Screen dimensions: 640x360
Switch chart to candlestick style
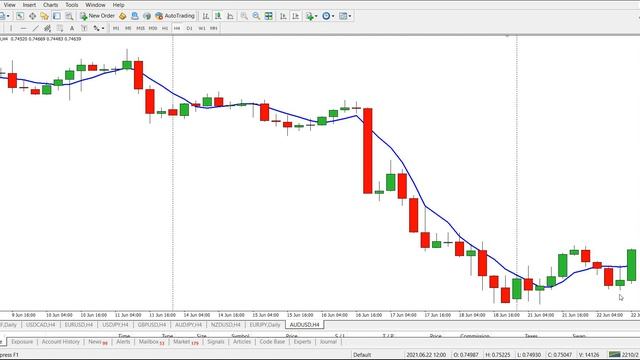click(218, 16)
